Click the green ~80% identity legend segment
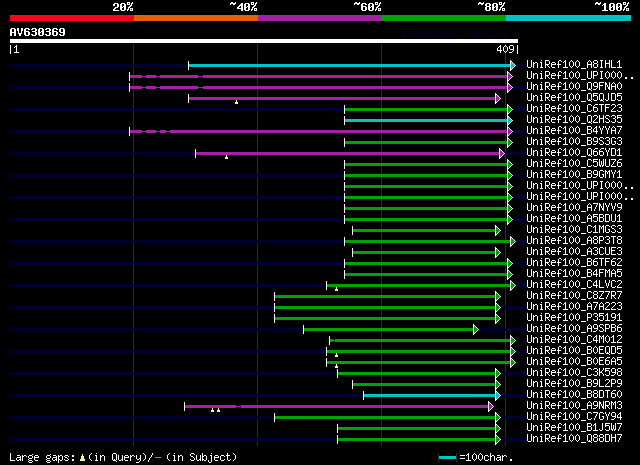 coord(444,18)
